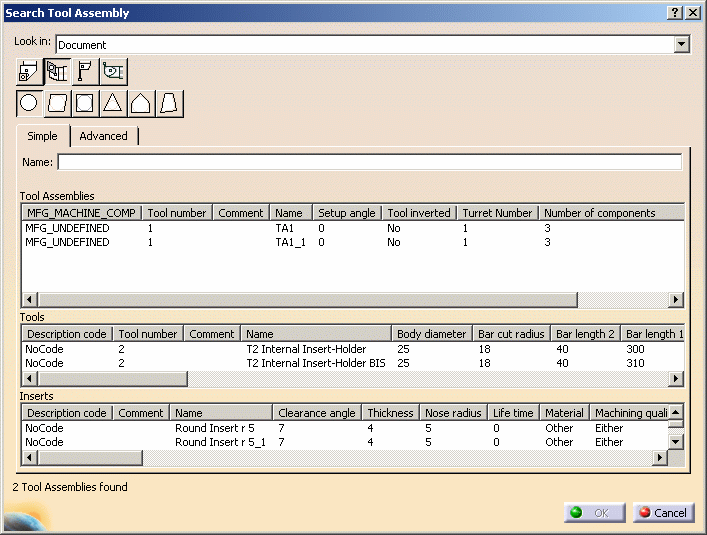This screenshot has height=535, width=707.
Task: Select the square insert shape icon
Action: click(x=85, y=103)
